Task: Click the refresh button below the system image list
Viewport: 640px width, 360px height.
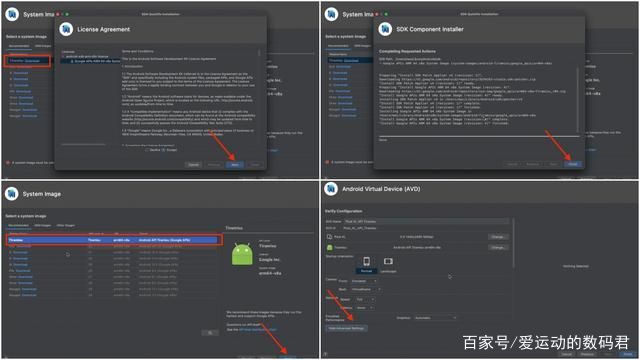Action: pos(210,333)
